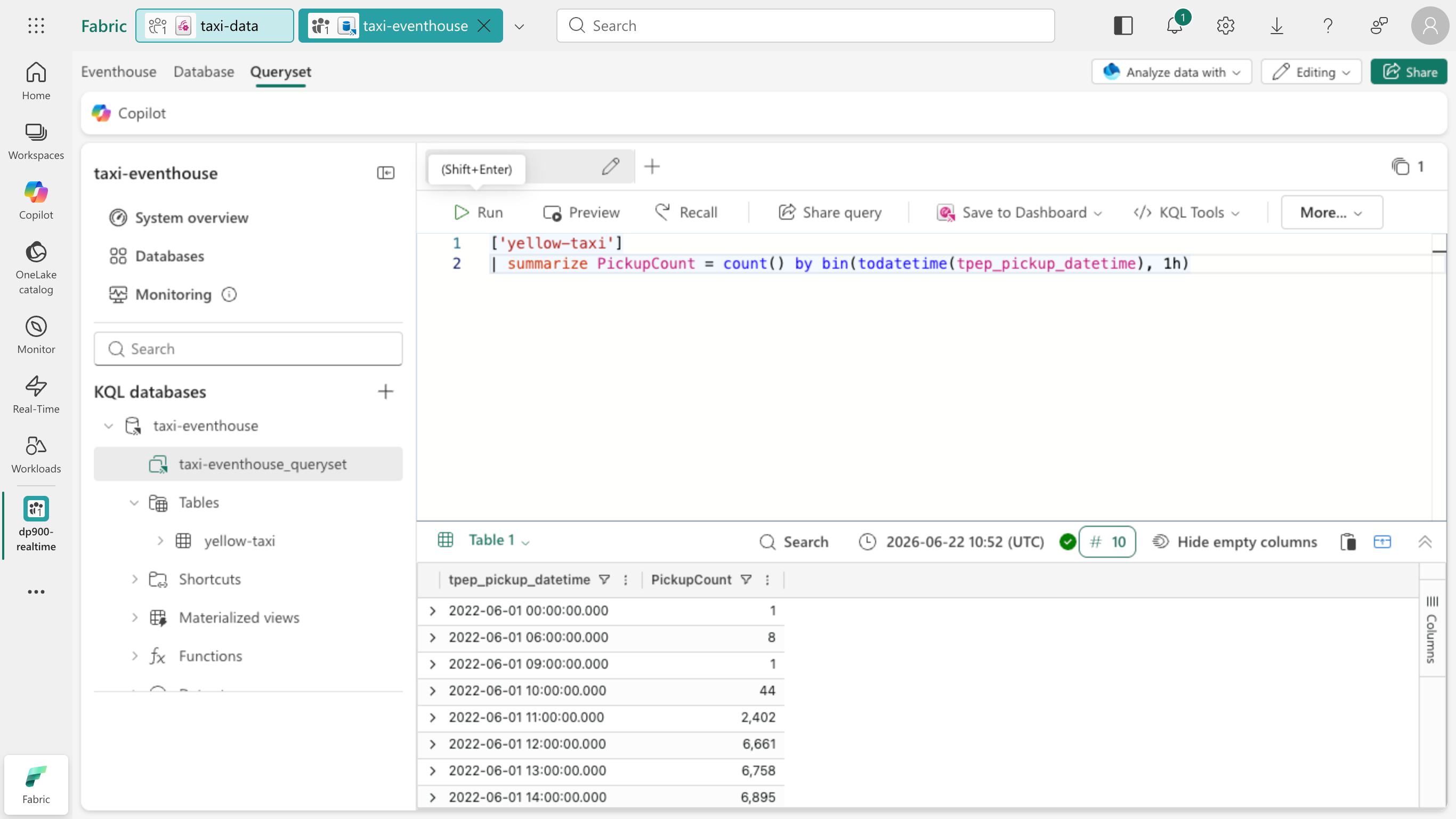
Task: Open Save to Dashboard dropdown
Action: (1019, 213)
